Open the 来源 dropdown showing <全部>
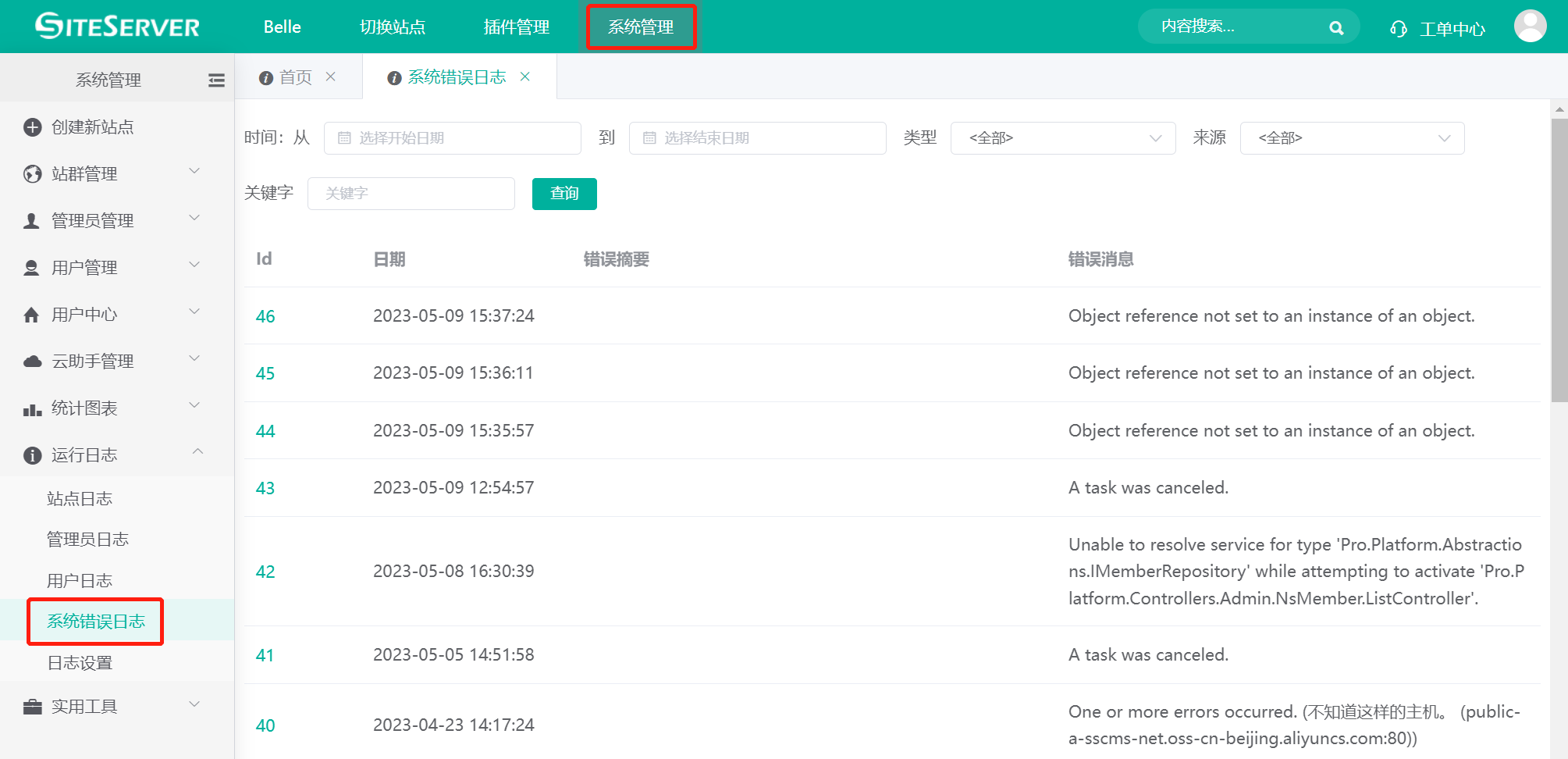This screenshot has height=759, width=1568. pos(1352,137)
